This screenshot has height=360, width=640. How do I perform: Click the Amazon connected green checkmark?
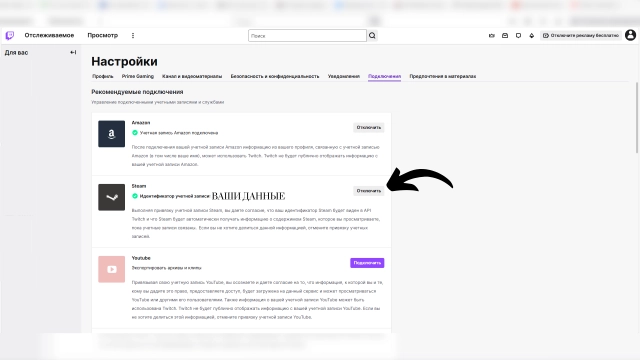point(135,133)
